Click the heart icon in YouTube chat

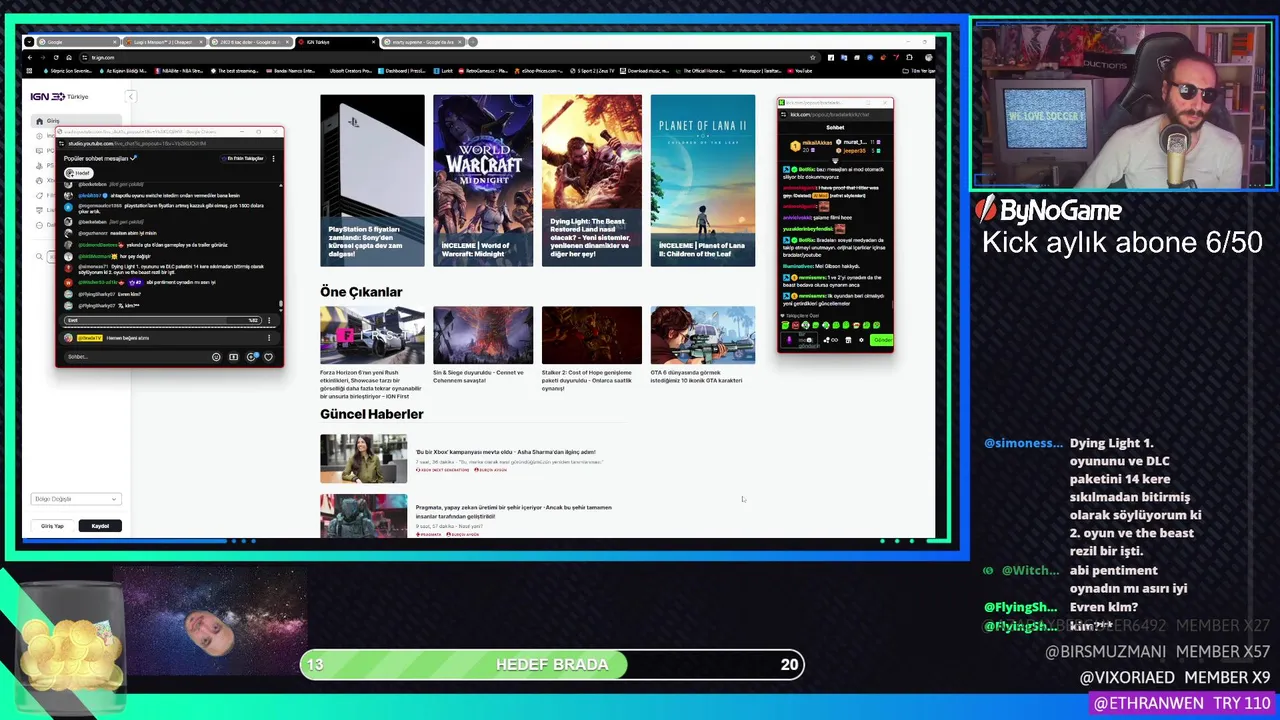268,357
